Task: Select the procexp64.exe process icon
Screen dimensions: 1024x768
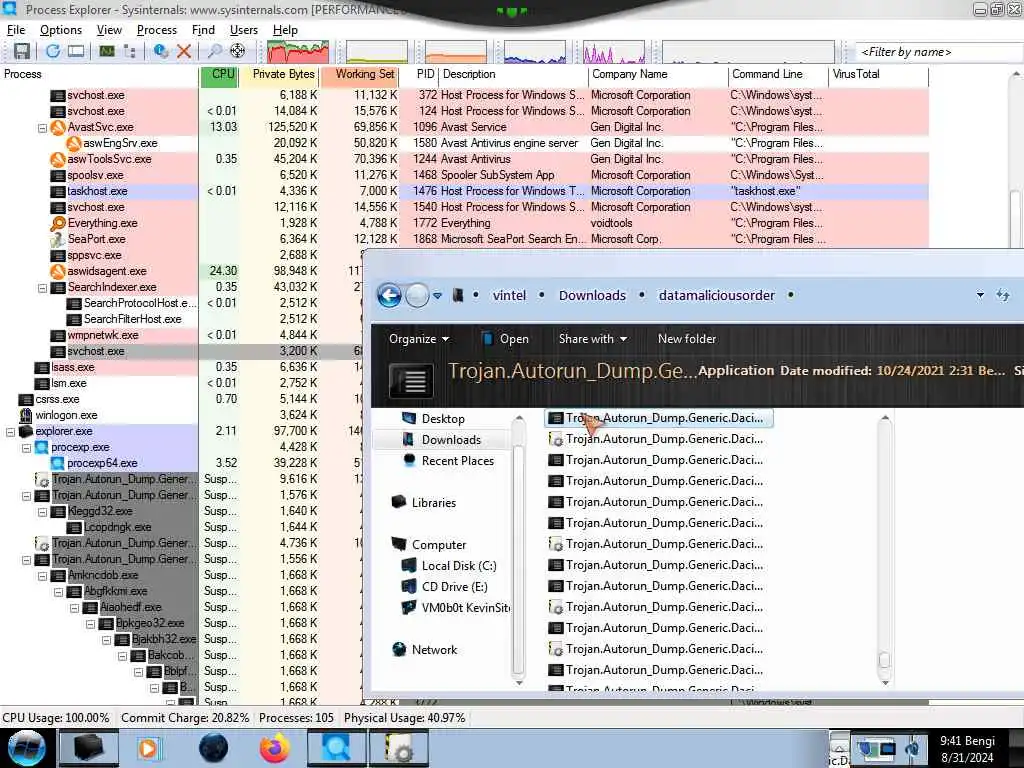Action: point(58,463)
